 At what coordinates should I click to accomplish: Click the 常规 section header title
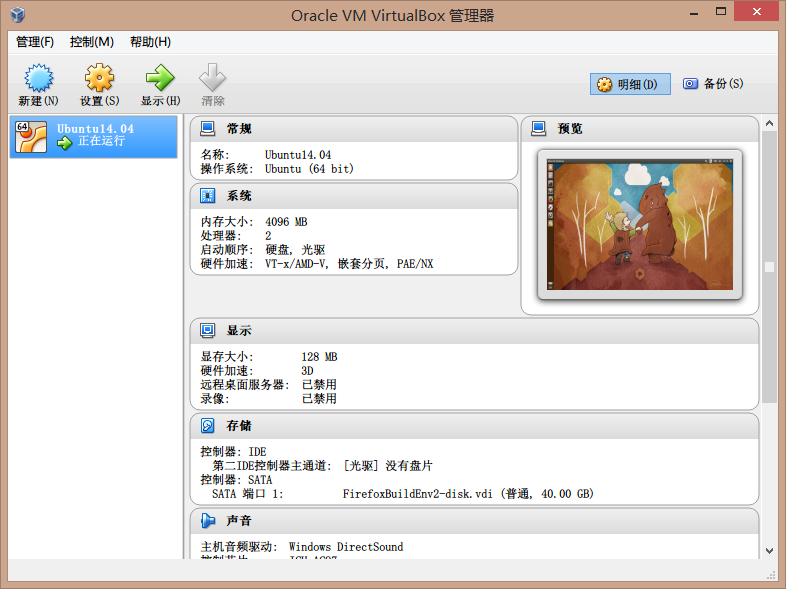[x=239, y=129]
